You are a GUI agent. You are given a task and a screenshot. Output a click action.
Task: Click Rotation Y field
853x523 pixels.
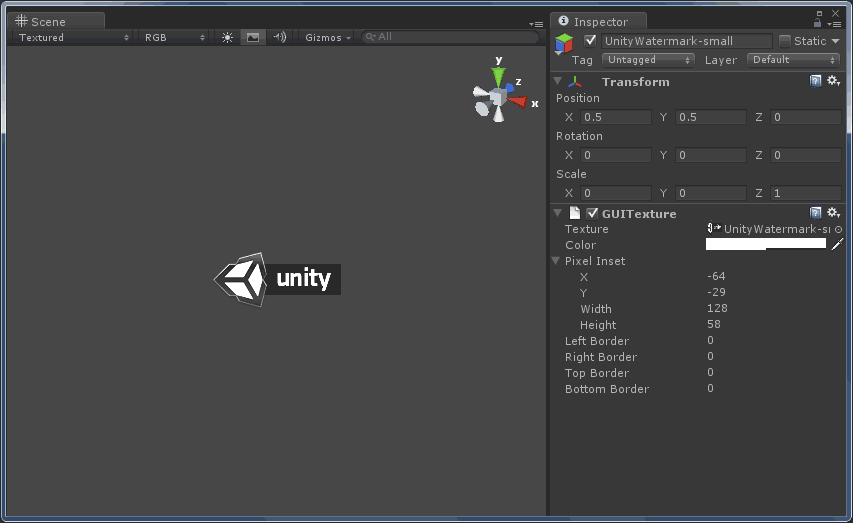coord(710,155)
